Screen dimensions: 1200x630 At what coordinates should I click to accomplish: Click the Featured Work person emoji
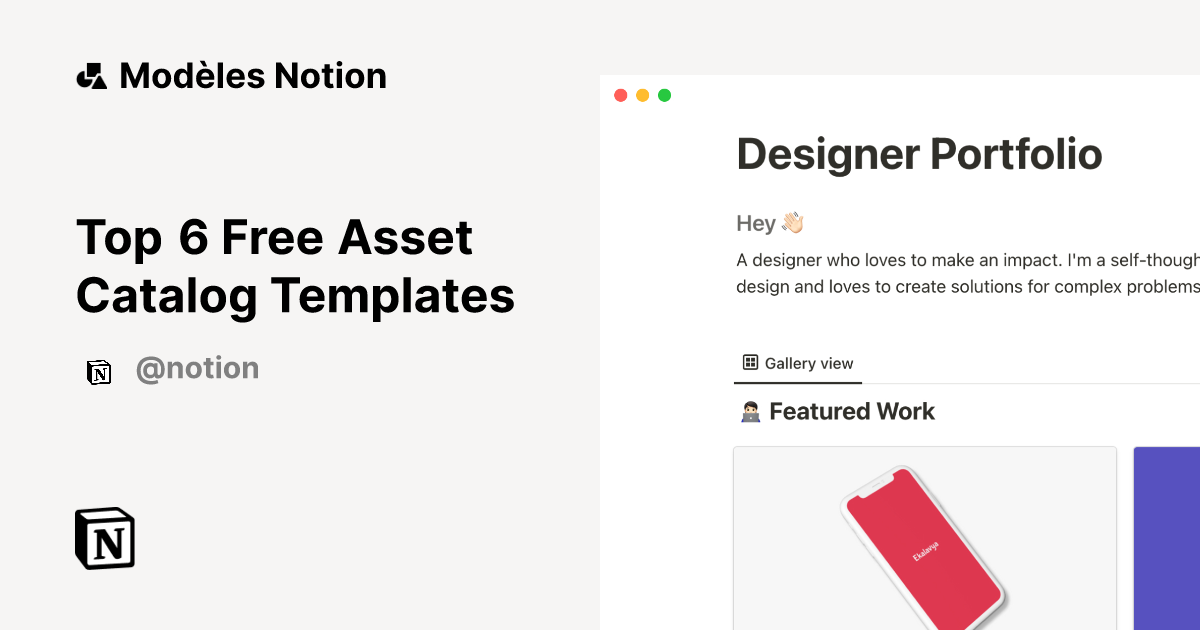coord(748,412)
